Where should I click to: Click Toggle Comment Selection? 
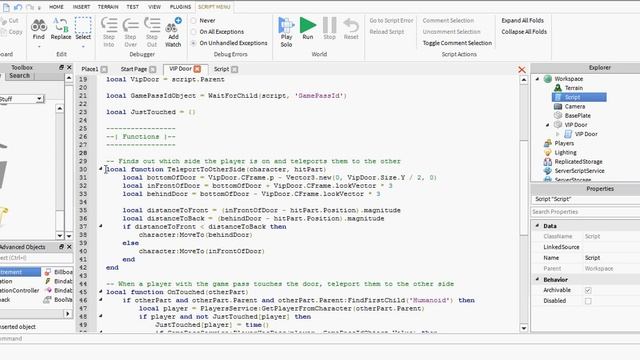(457, 43)
